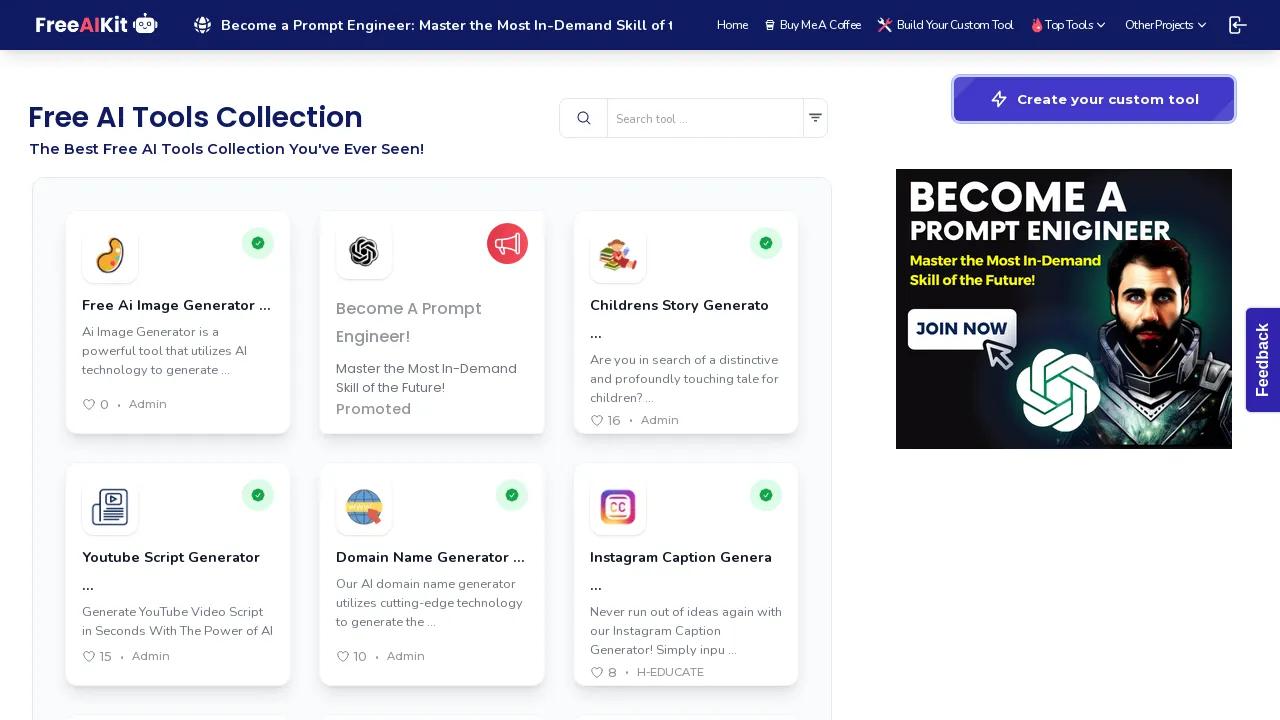Like the Youtube Script Generator tool
The image size is (1280, 720).
89,657
